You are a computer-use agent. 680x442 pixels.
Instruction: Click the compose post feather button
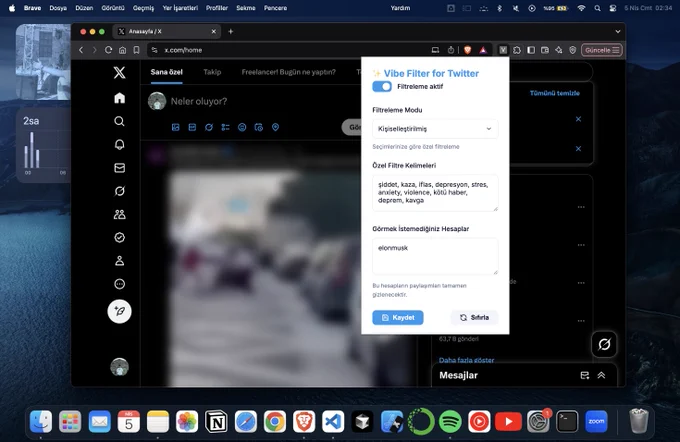point(120,311)
